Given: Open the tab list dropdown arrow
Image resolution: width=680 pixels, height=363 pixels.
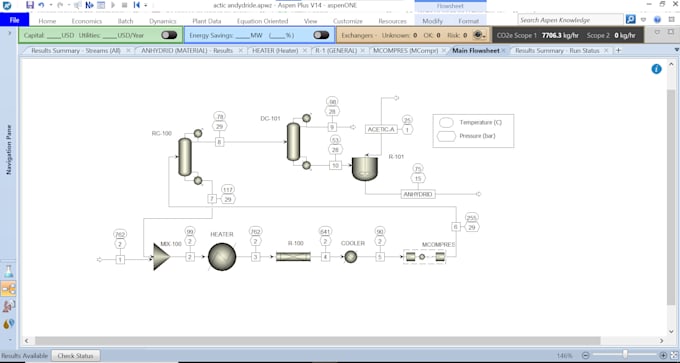Looking at the screenshot, I should [x=677, y=50].
